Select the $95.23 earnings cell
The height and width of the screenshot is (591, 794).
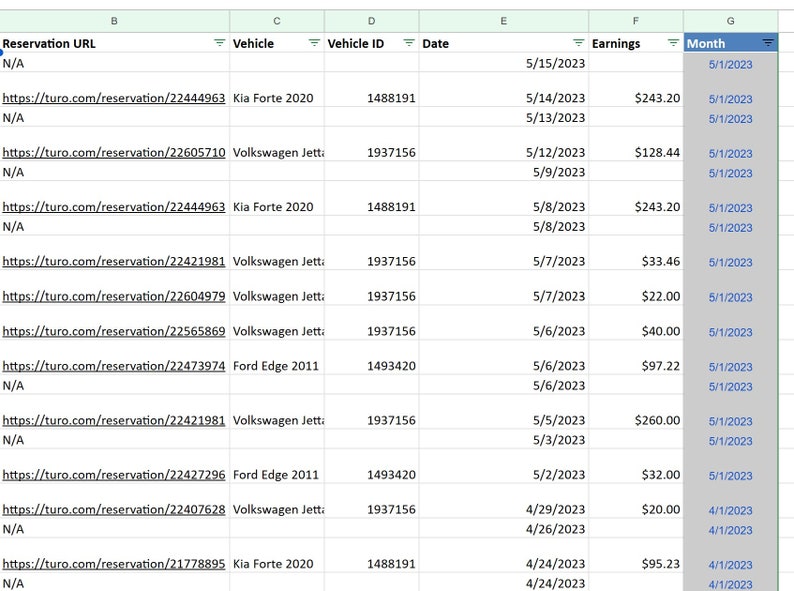coord(636,556)
